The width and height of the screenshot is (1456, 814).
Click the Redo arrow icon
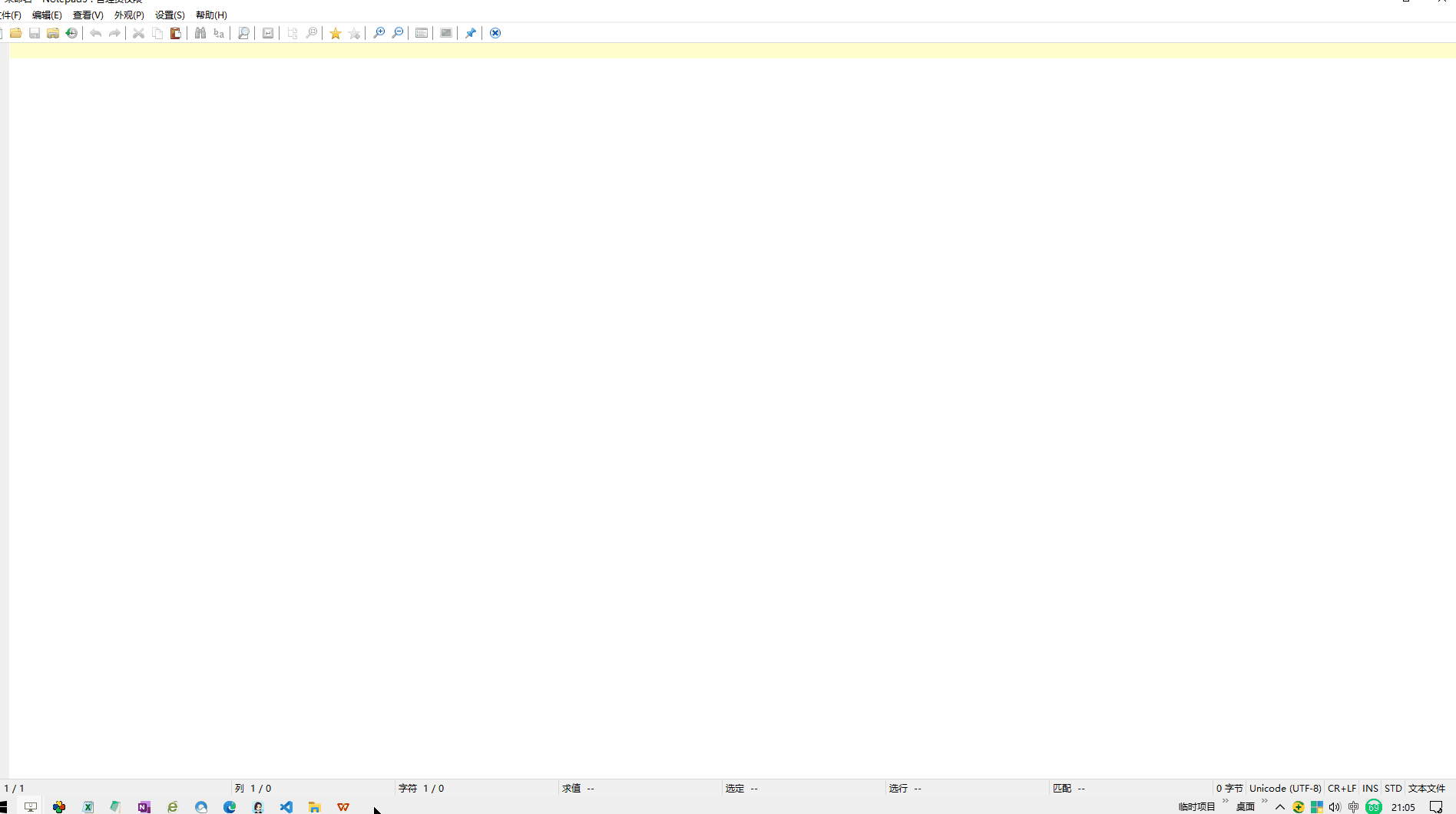[x=114, y=33]
